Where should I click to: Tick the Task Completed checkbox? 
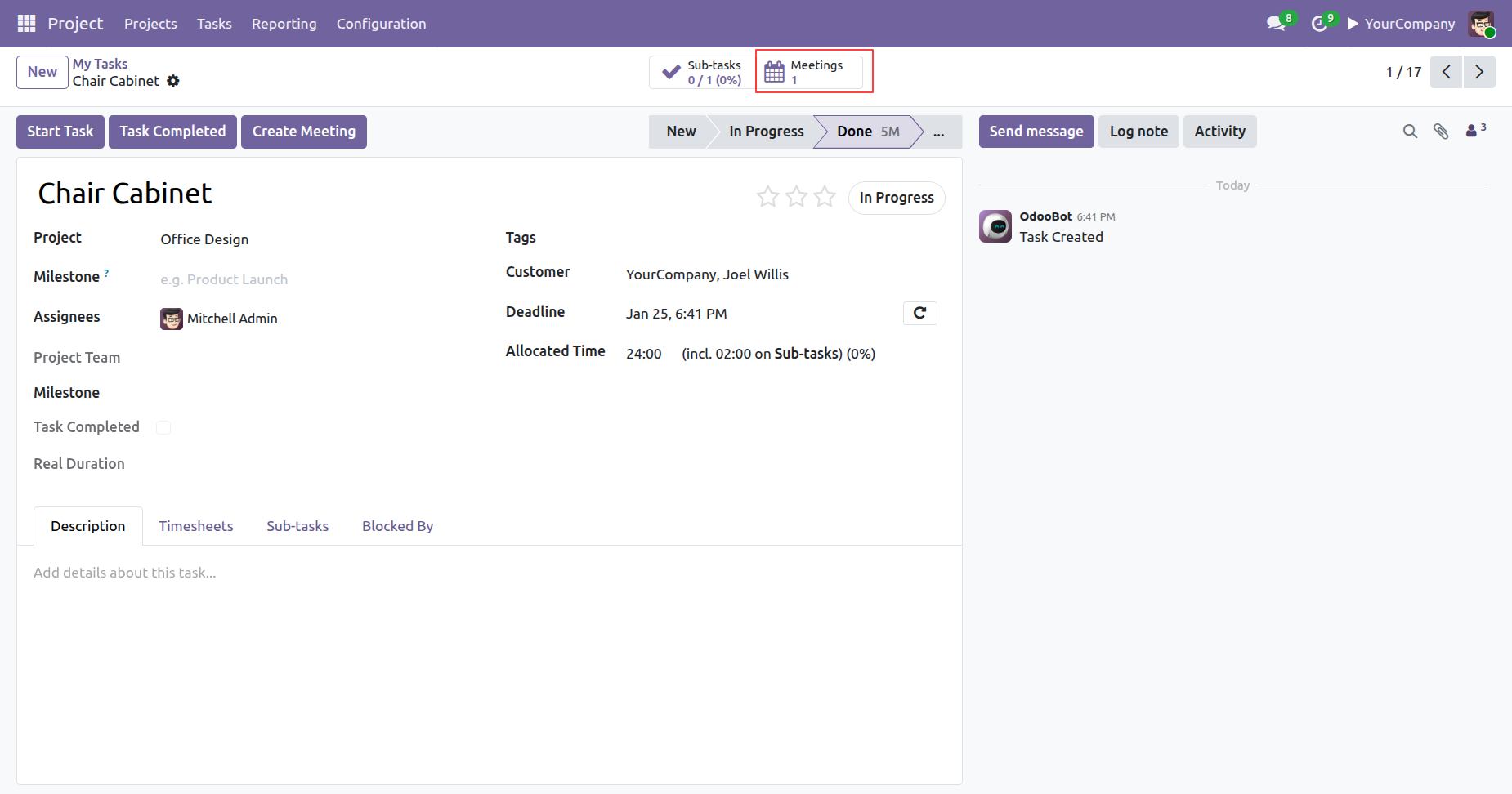[163, 427]
